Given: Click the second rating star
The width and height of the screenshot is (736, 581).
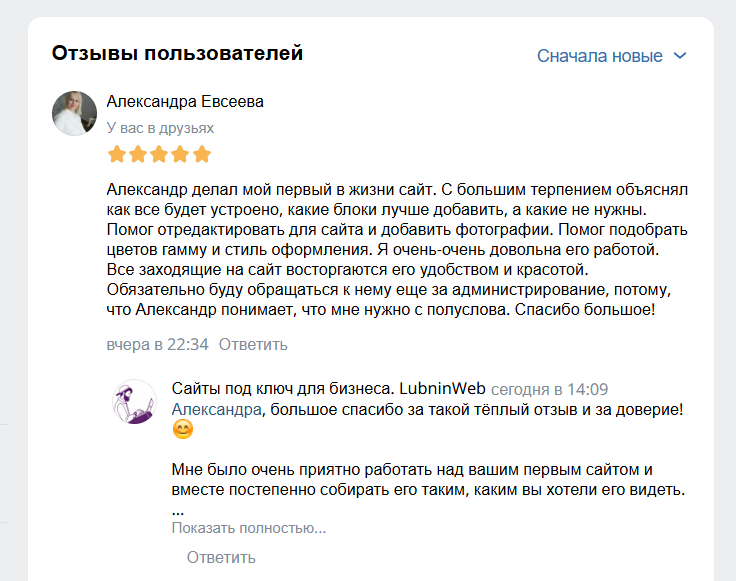Looking at the screenshot, I should click(138, 154).
